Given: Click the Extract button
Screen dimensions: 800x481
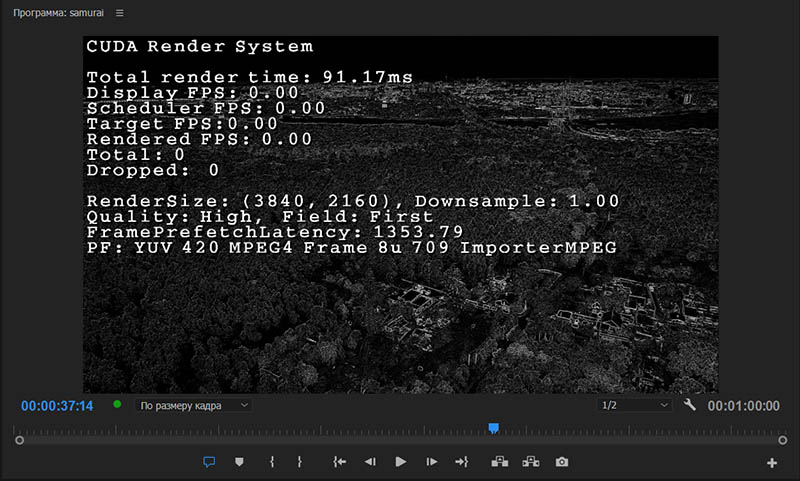Looking at the screenshot, I should [x=531, y=462].
